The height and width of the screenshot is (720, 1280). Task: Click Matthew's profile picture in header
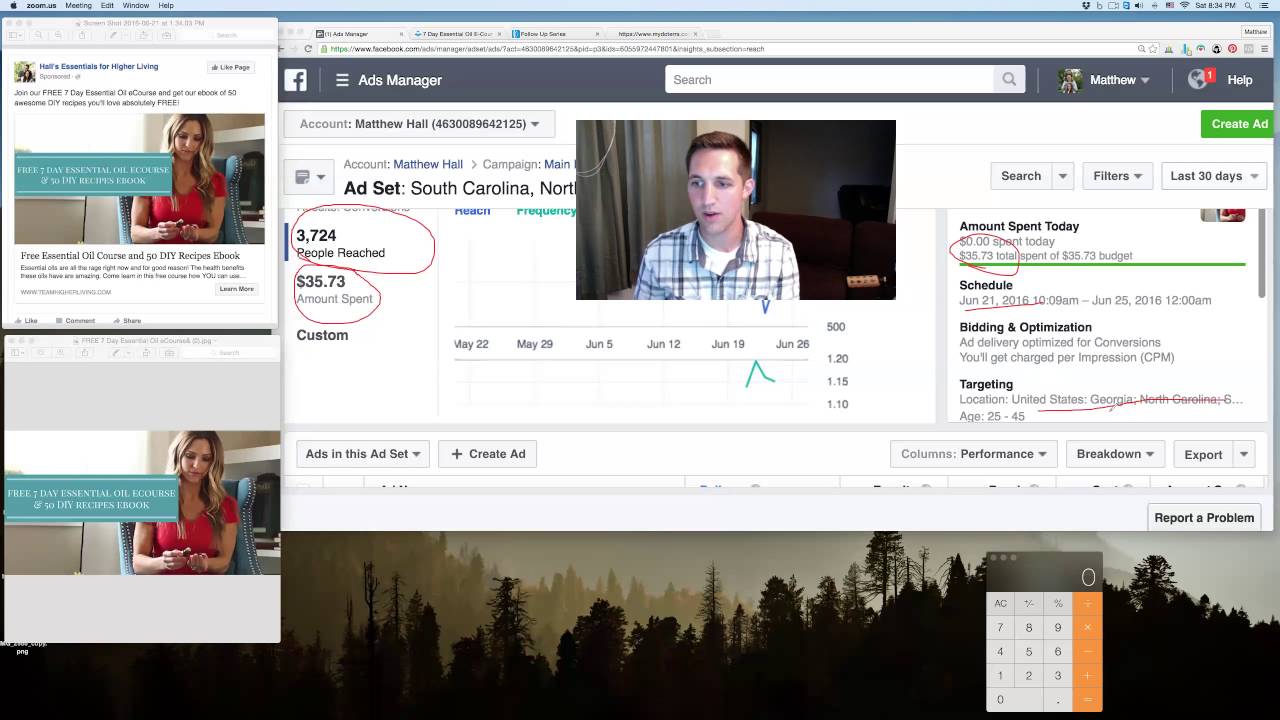[x=1070, y=80]
